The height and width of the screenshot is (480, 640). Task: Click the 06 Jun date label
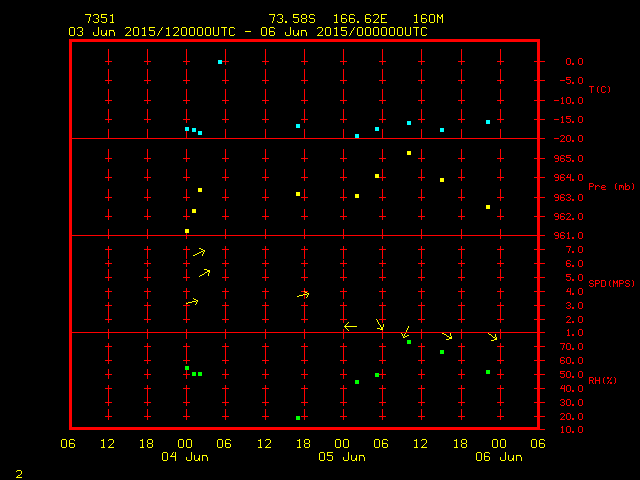pos(498,457)
